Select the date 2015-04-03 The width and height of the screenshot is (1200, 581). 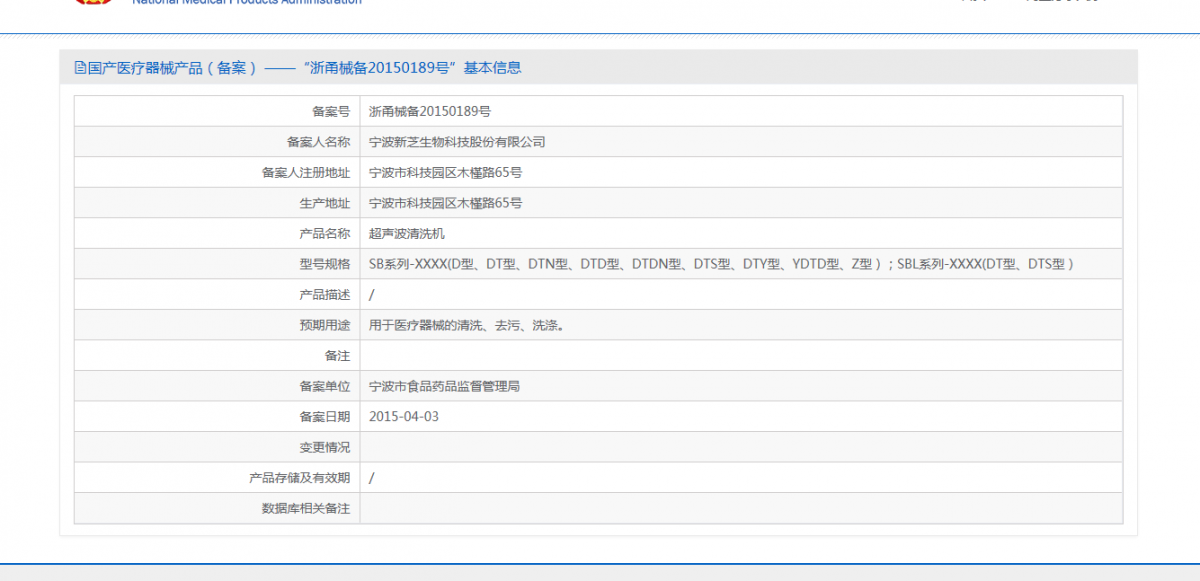404,417
